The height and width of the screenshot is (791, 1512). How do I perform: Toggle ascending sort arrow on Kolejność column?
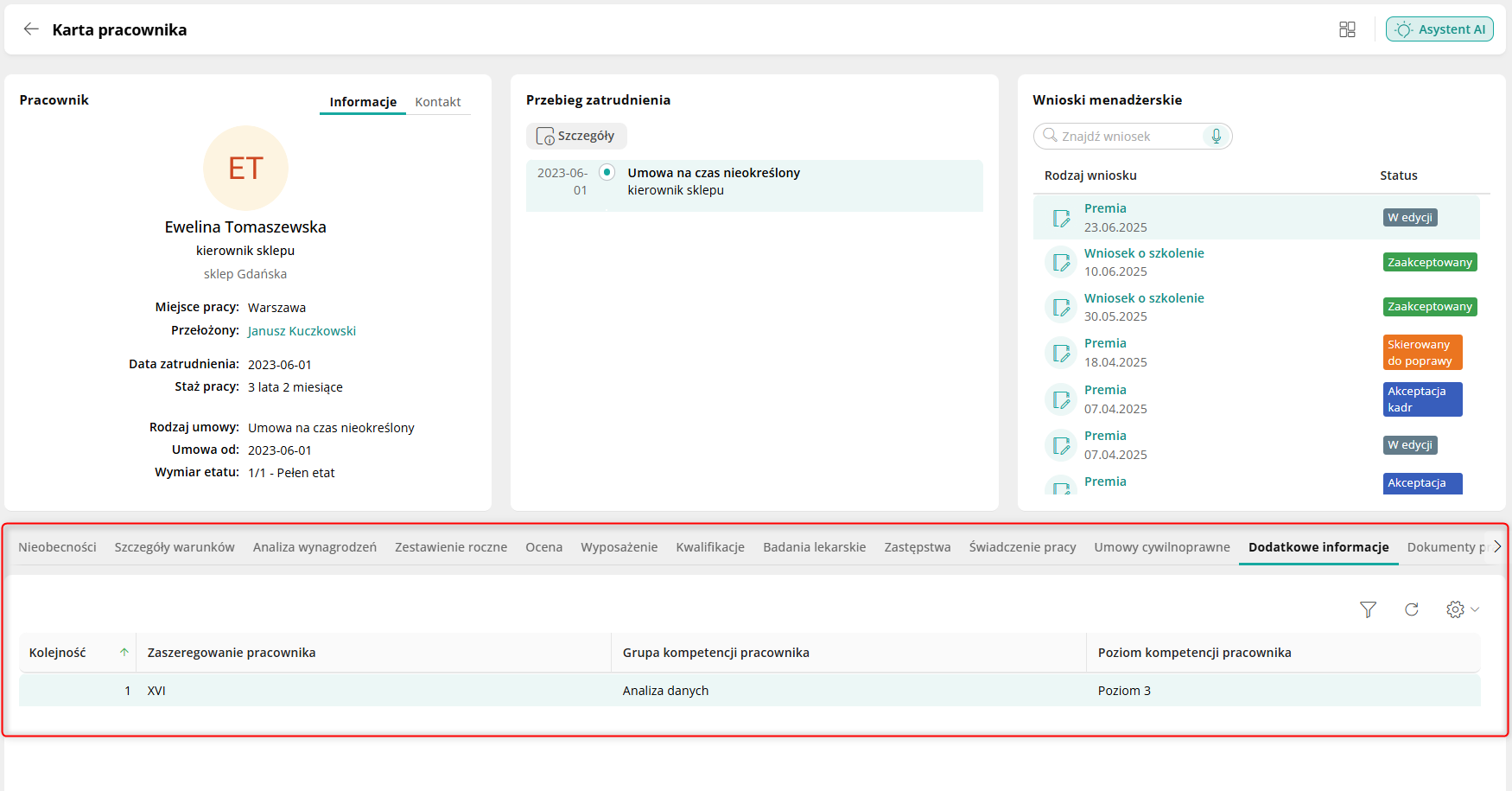click(x=124, y=653)
